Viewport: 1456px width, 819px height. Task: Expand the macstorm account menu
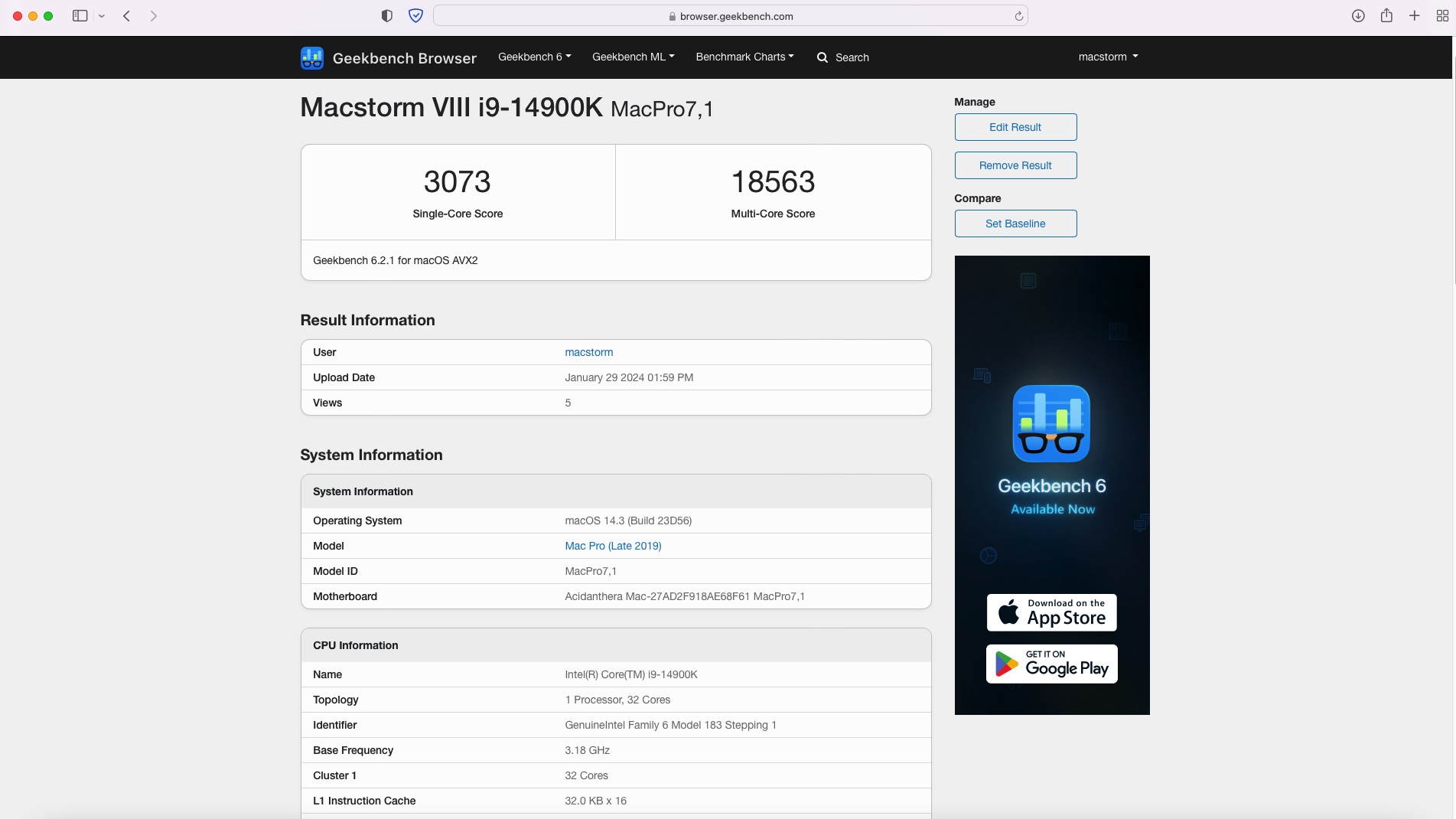(x=1108, y=57)
